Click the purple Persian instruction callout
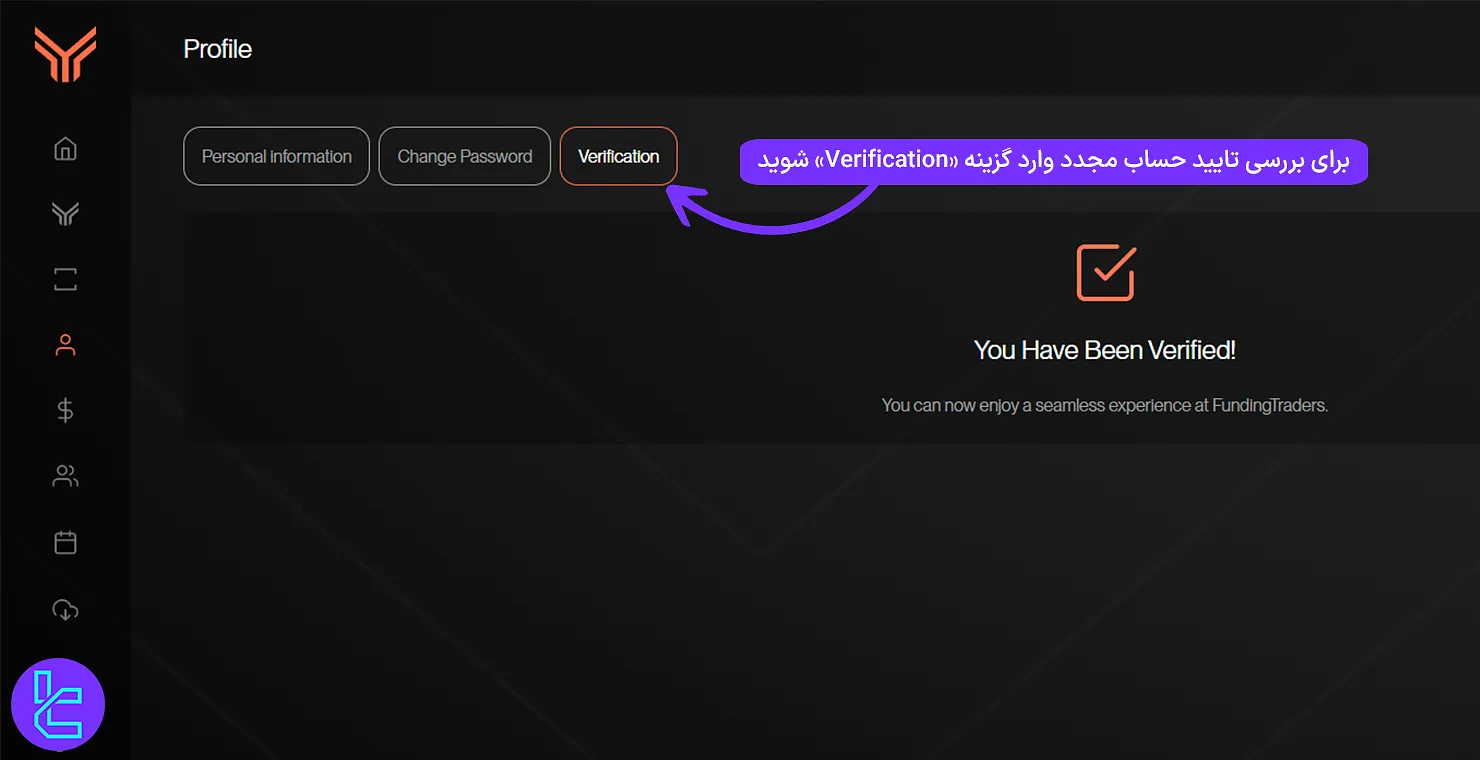Viewport: 1480px width, 760px height. point(1052,161)
